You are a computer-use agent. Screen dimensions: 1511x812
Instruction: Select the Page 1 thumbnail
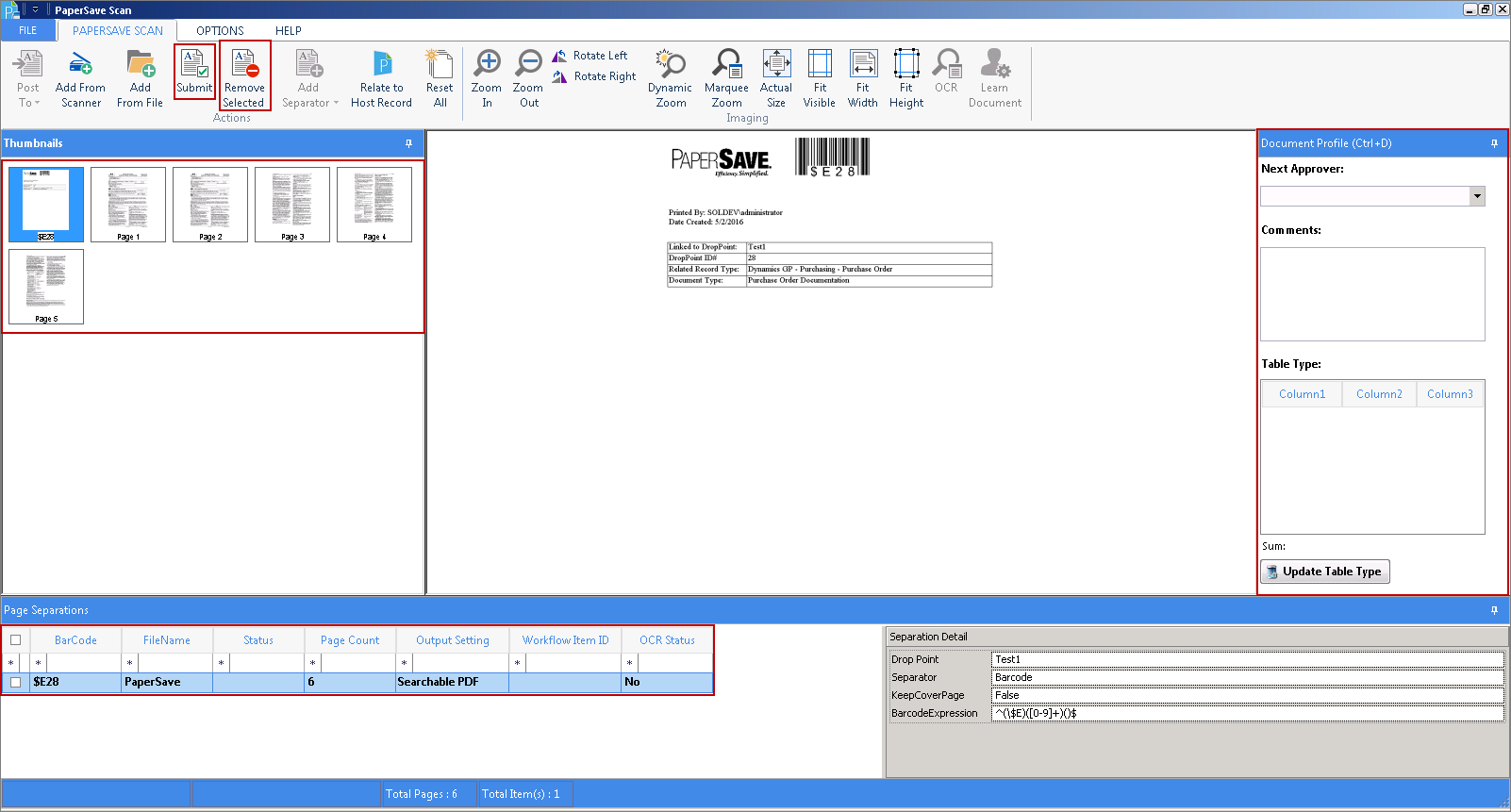click(x=128, y=205)
